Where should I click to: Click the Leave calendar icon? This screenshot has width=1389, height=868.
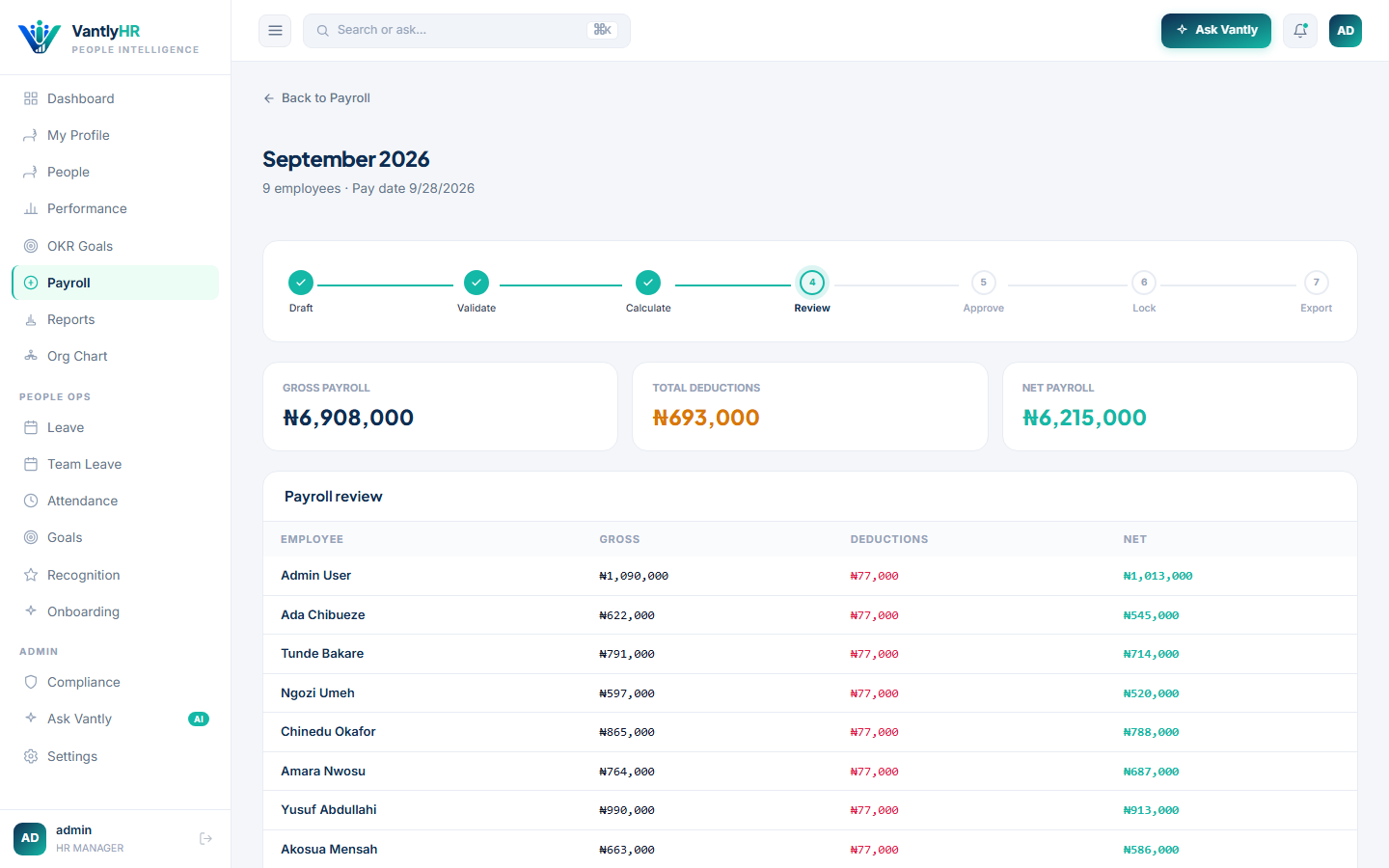click(x=31, y=427)
